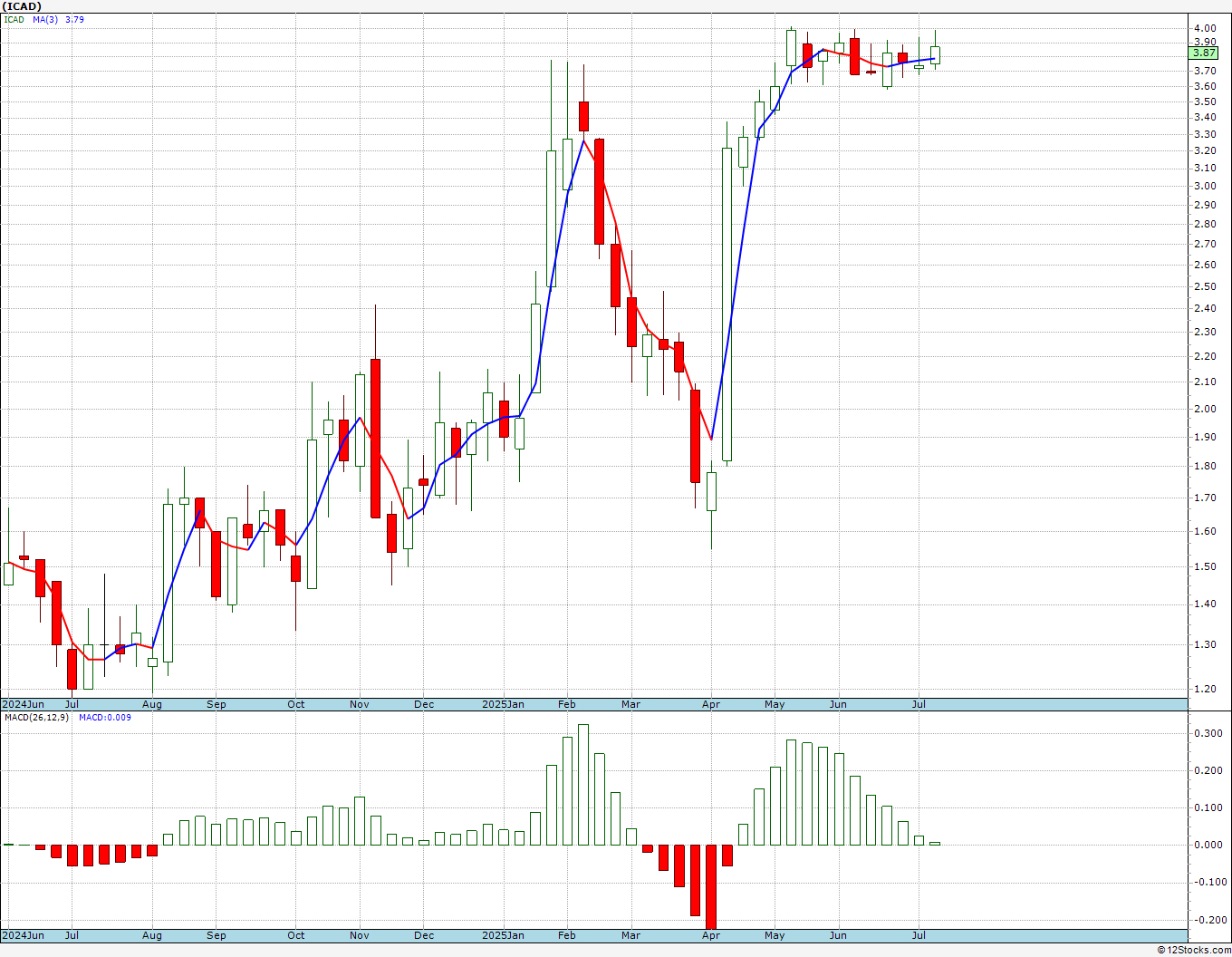Select Feb on the MACD panel axis
The width and height of the screenshot is (1232, 957).
pos(567,935)
